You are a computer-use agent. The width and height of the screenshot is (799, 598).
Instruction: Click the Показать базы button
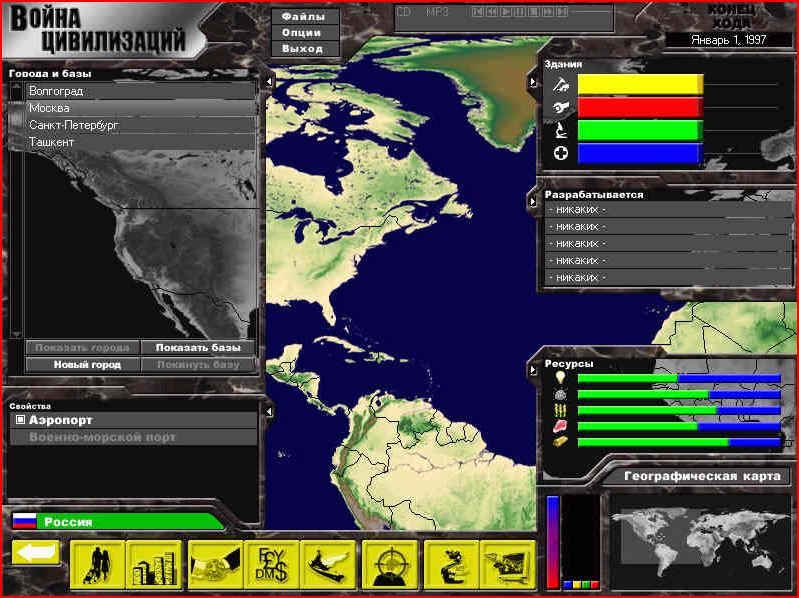pos(198,348)
